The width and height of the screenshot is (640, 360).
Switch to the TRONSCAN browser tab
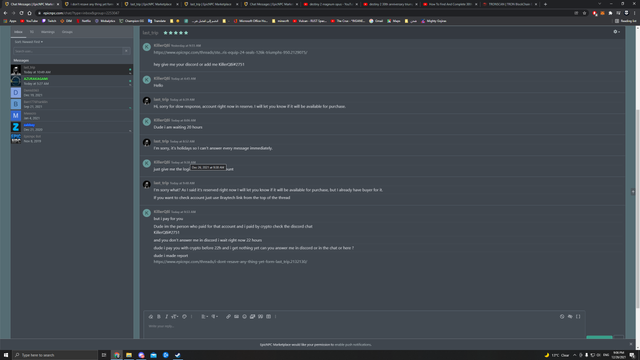coord(509,4)
